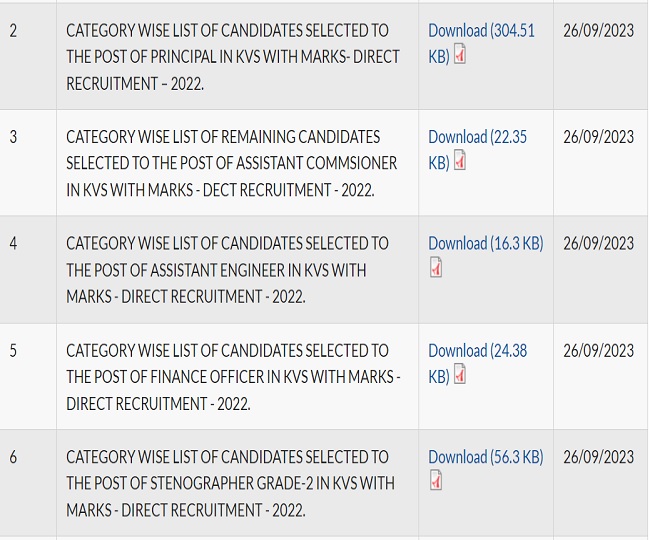Click serial number 4 cell
650x540 pixels.
(13, 243)
